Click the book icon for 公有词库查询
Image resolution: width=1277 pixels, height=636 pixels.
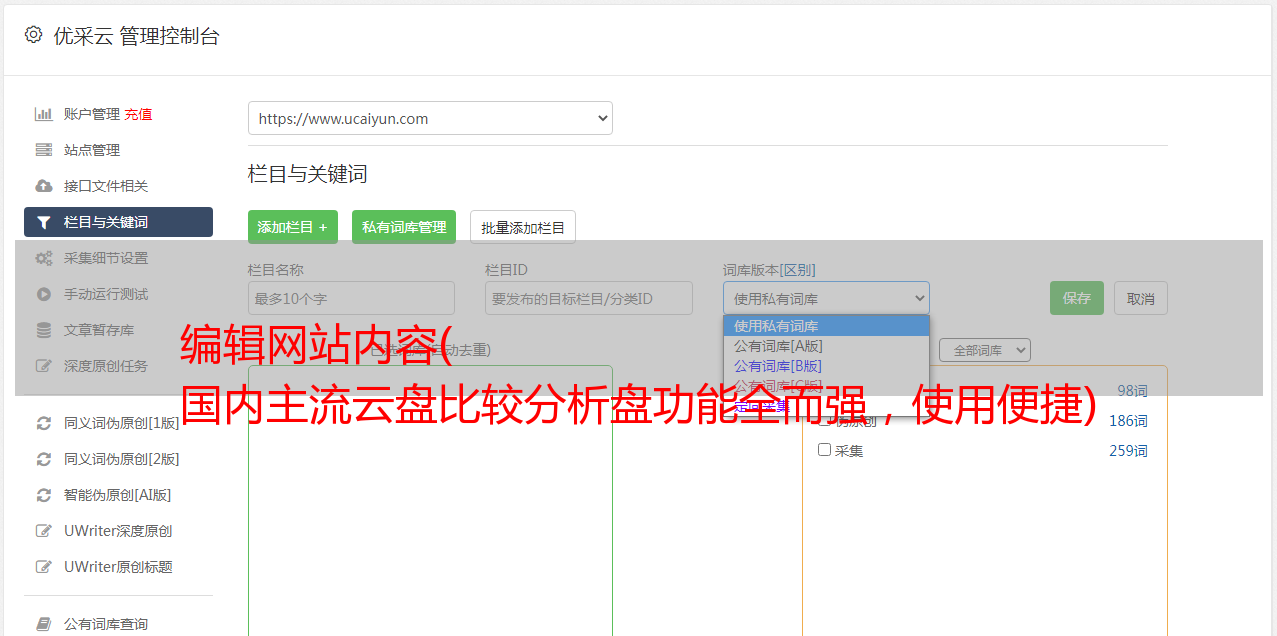coord(44,624)
